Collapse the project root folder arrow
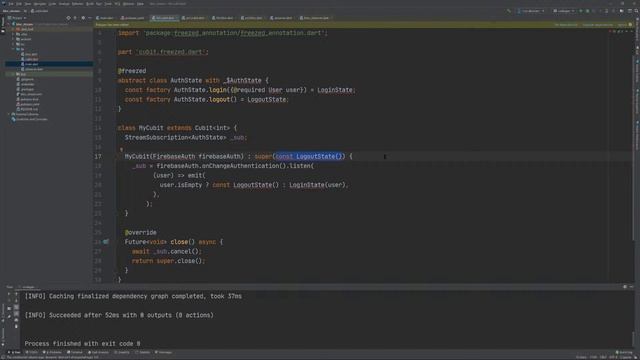640x360 pixels. 9,24
